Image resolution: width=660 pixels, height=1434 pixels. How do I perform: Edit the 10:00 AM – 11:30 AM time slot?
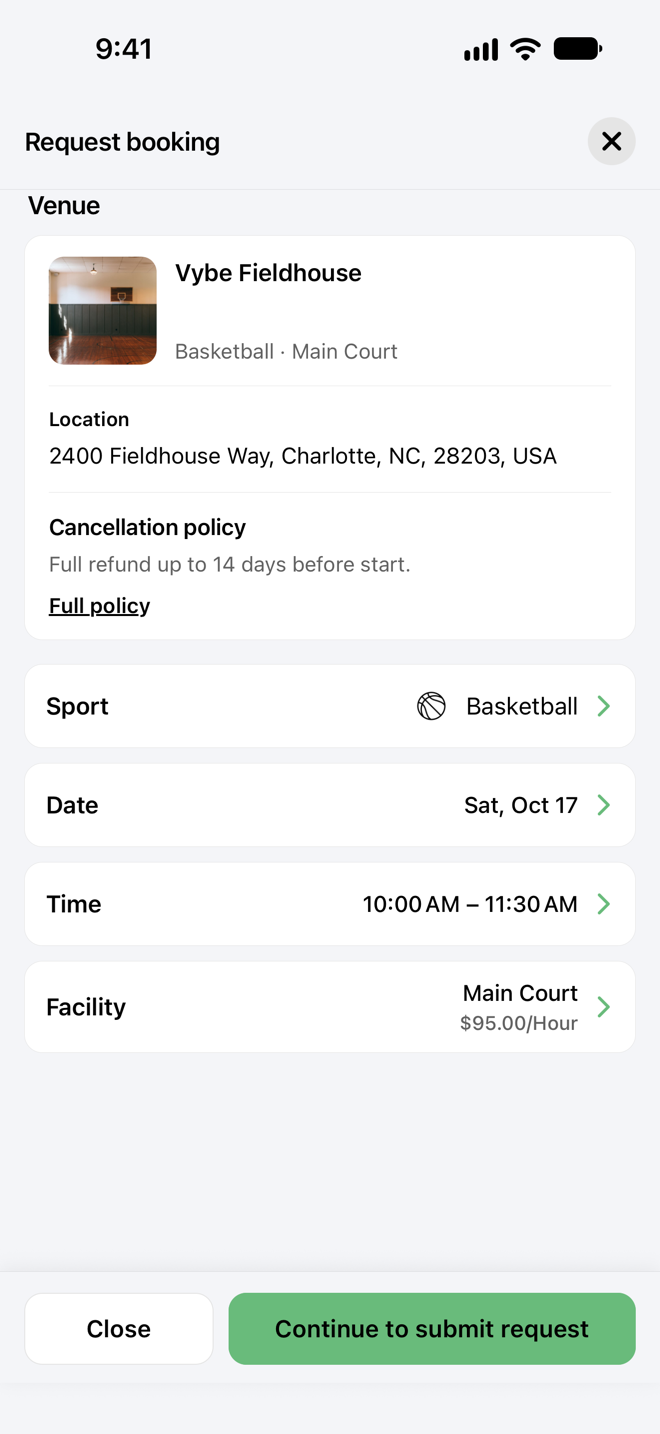coord(470,904)
